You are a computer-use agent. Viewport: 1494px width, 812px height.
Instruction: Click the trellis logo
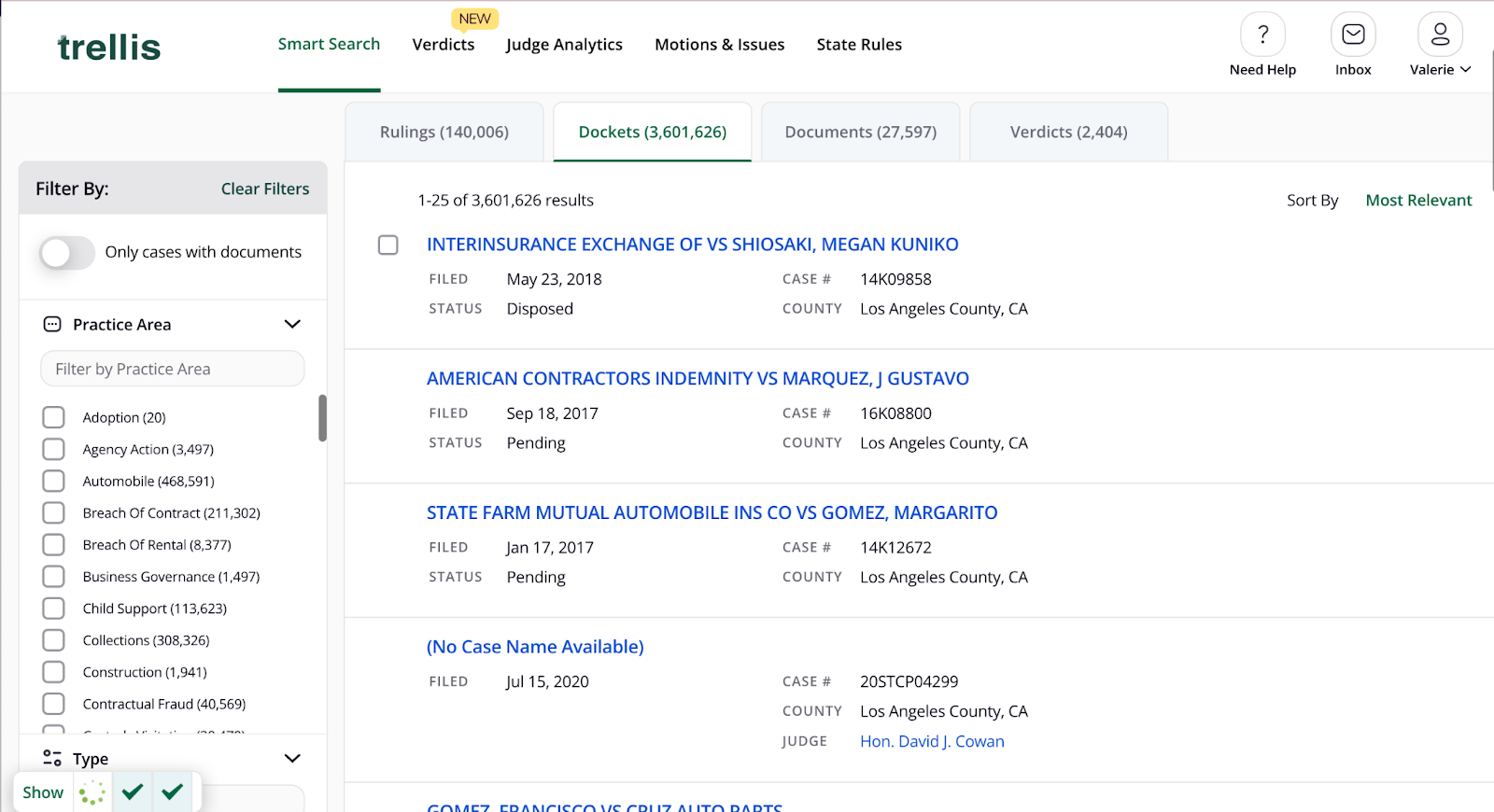(x=108, y=47)
